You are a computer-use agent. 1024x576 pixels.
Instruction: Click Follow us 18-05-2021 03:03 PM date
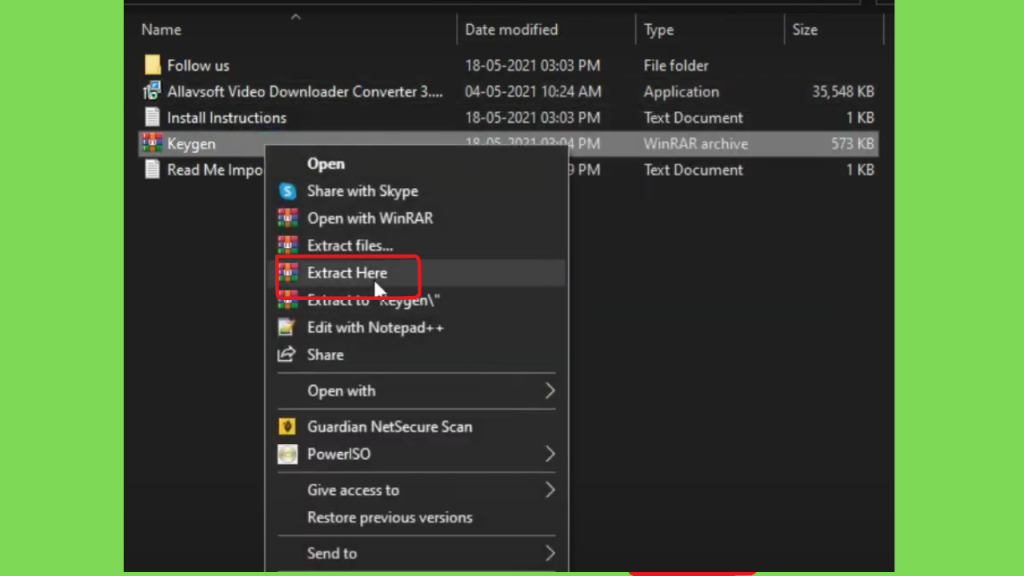point(532,65)
